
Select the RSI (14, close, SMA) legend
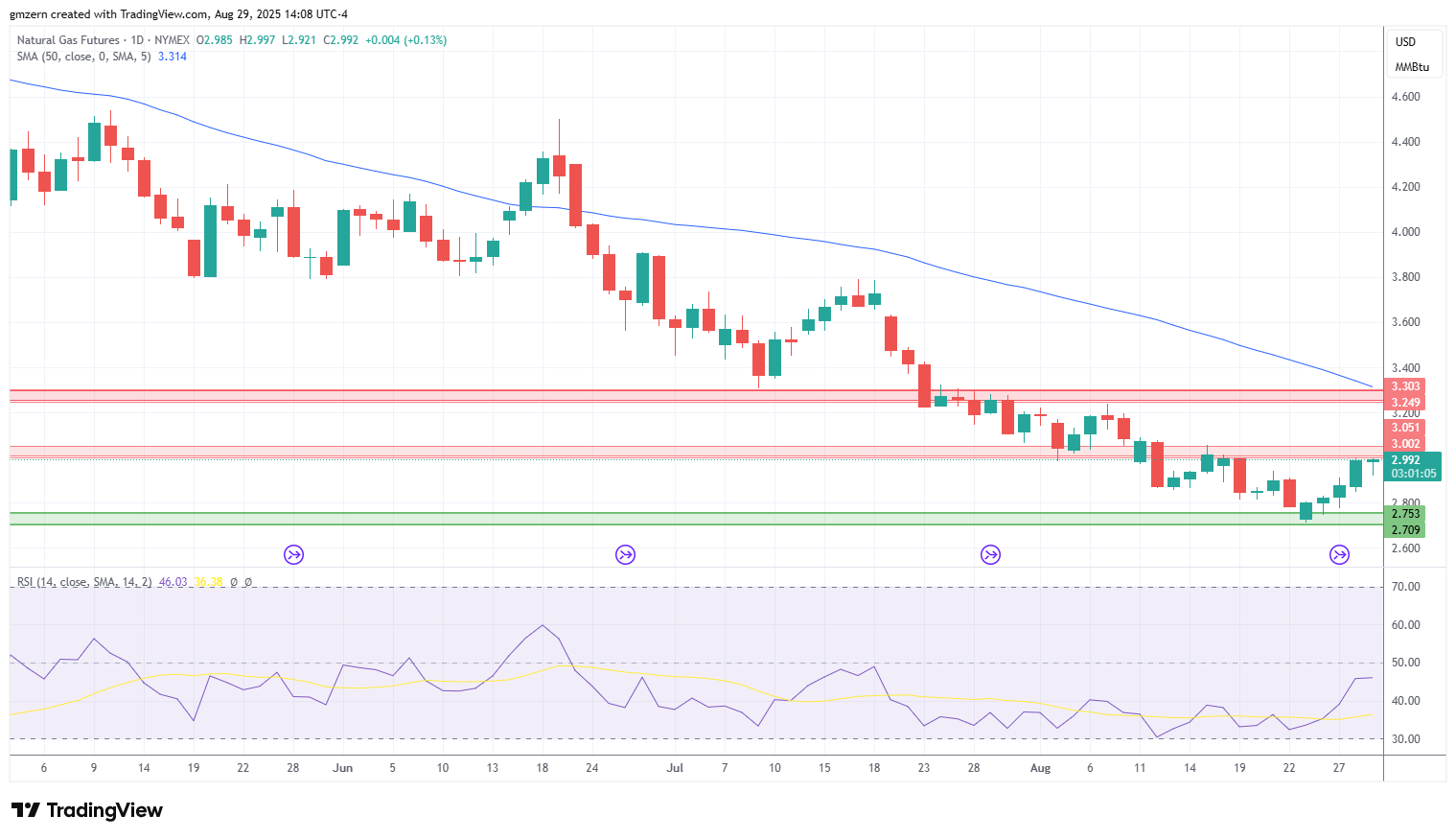coord(84,582)
